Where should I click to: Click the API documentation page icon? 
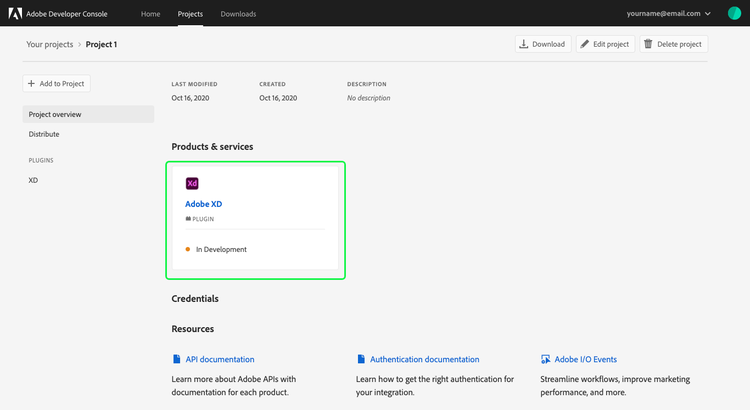[176, 359]
